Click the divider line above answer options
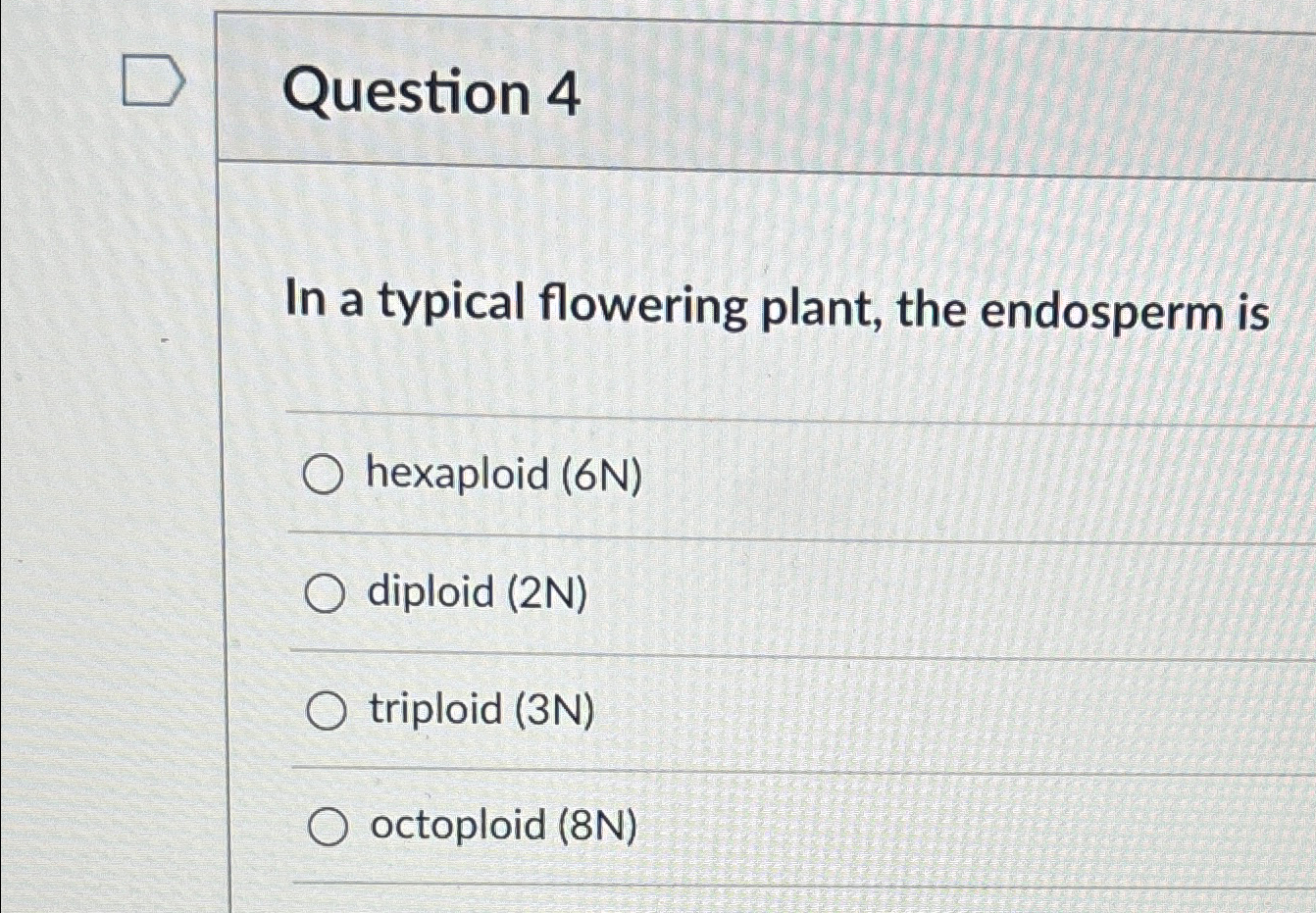1316x913 pixels. tap(765, 414)
